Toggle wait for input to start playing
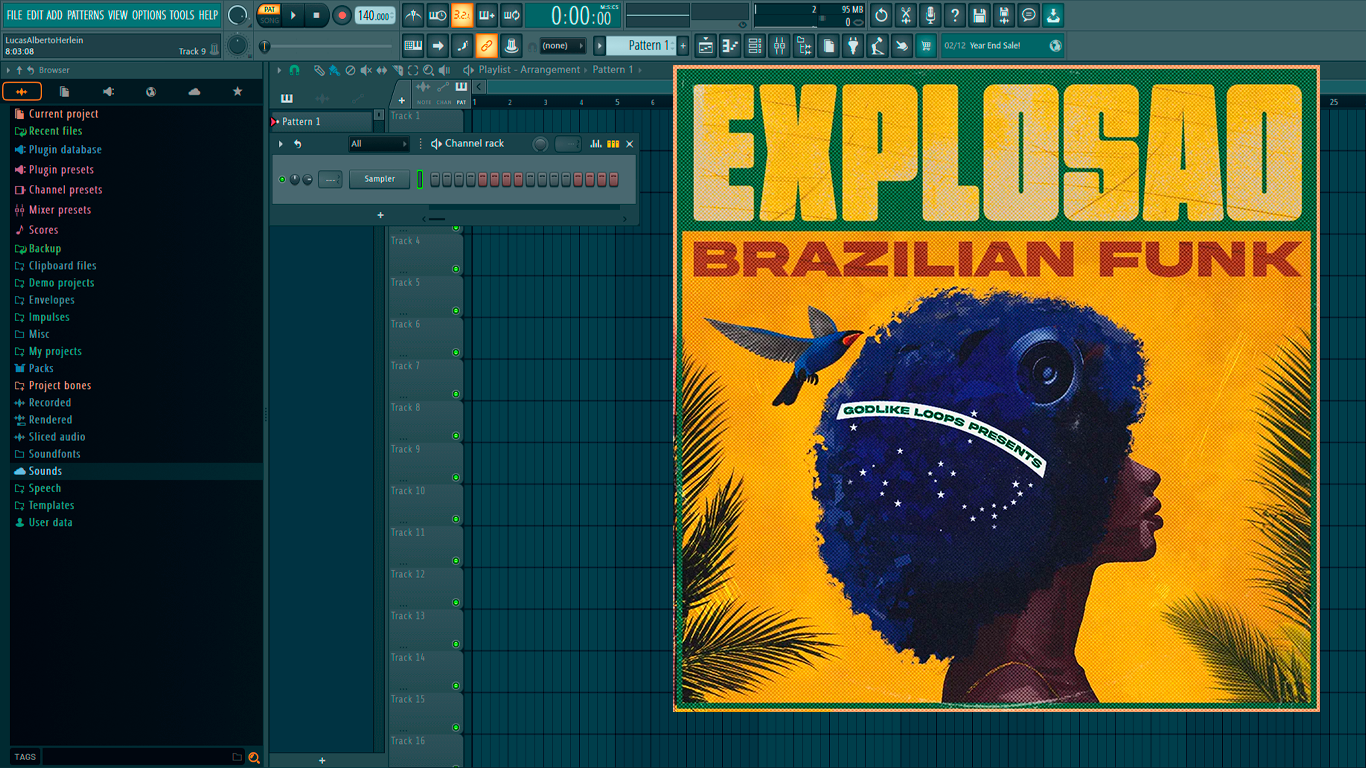 pyautogui.click(x=438, y=15)
